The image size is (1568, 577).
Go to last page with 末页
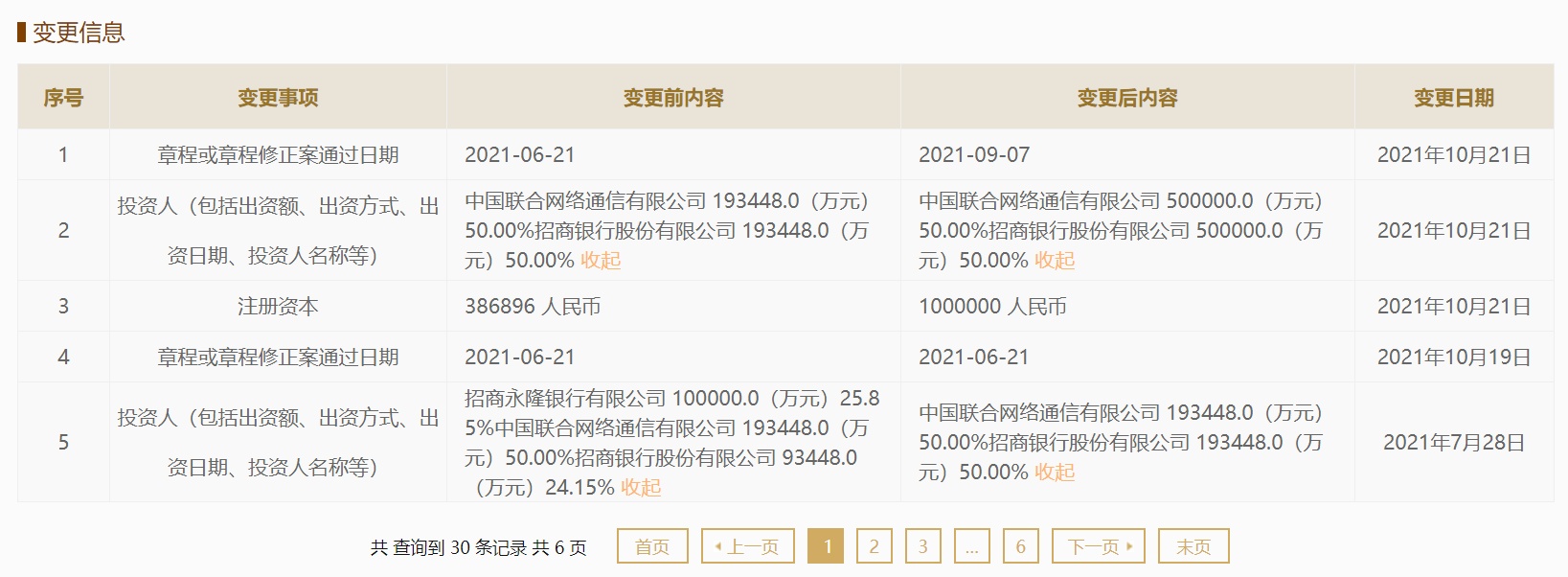click(x=1193, y=546)
